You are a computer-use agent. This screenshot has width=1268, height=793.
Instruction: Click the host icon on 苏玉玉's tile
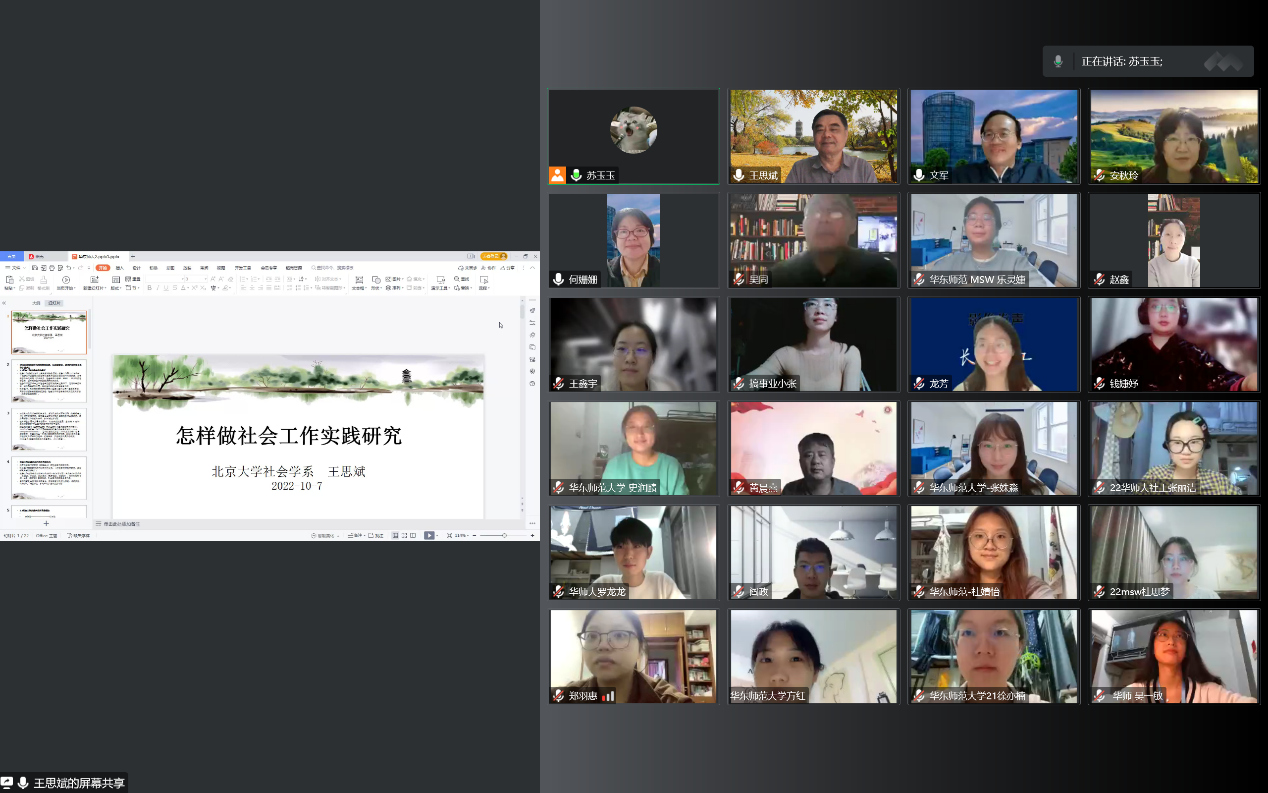[557, 175]
